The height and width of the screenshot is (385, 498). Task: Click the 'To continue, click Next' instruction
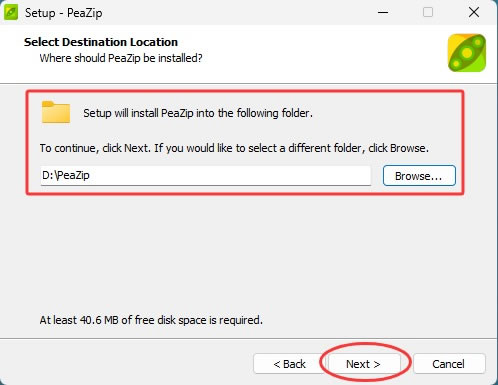coord(234,148)
